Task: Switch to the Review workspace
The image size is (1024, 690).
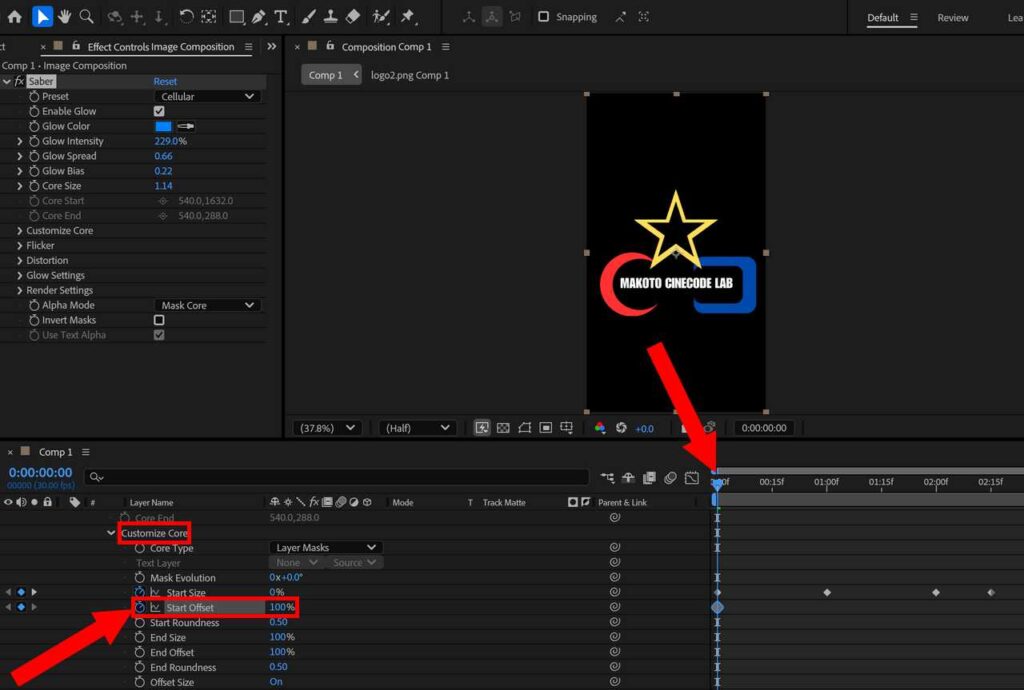Action: click(952, 18)
